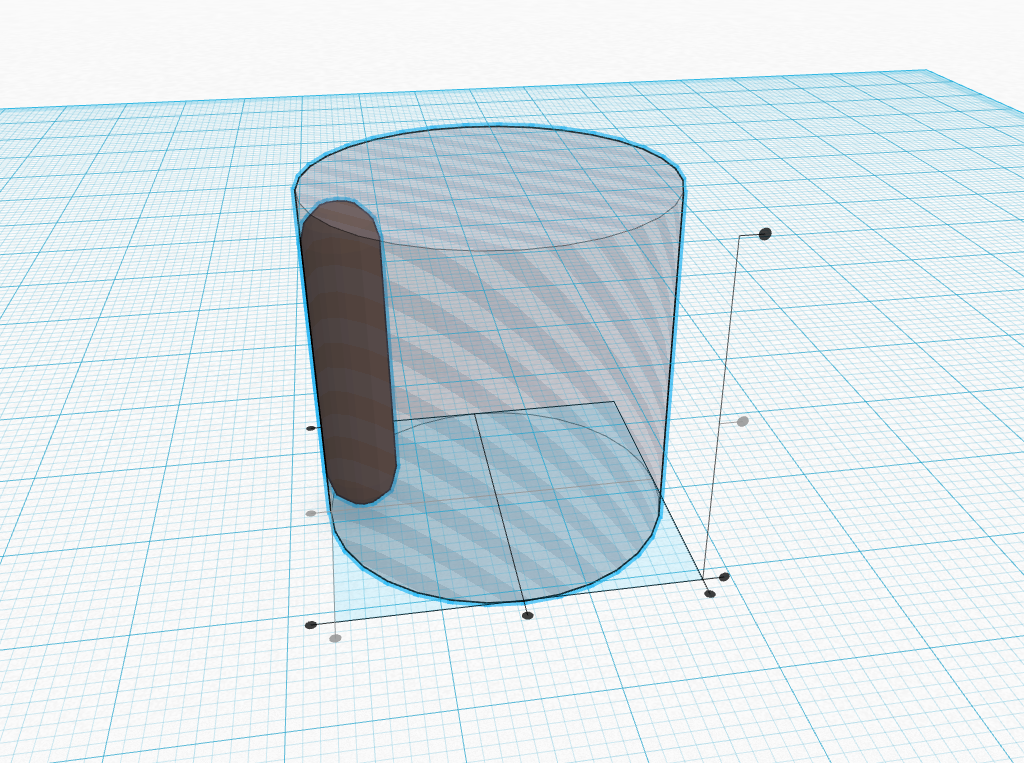Click black dot at front-left footprint corner
Viewport: 1024px width, 763px height.
(311, 625)
